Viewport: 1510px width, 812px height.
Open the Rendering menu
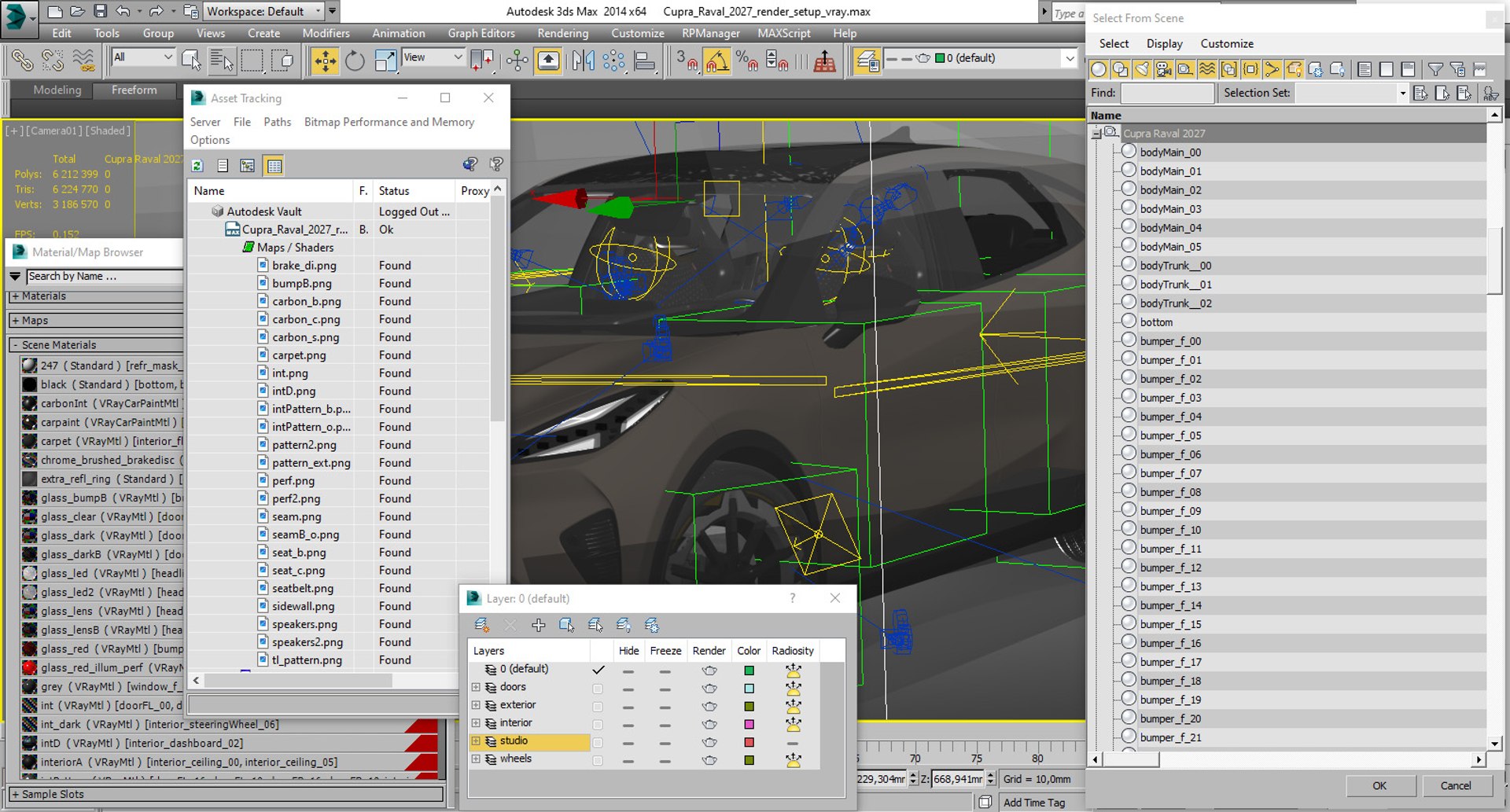(562, 33)
